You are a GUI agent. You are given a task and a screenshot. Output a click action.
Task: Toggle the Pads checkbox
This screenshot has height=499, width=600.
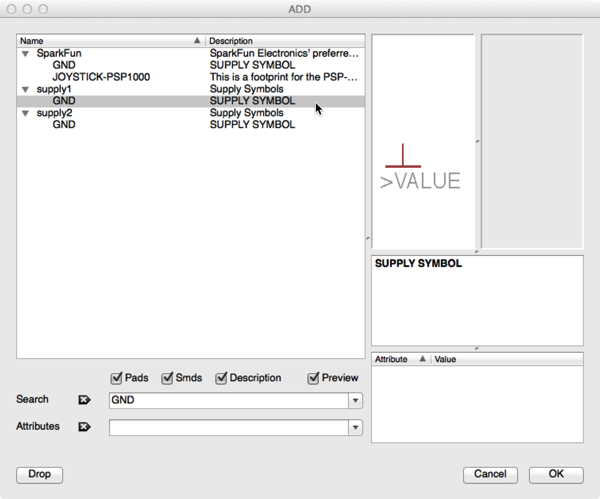pos(116,378)
